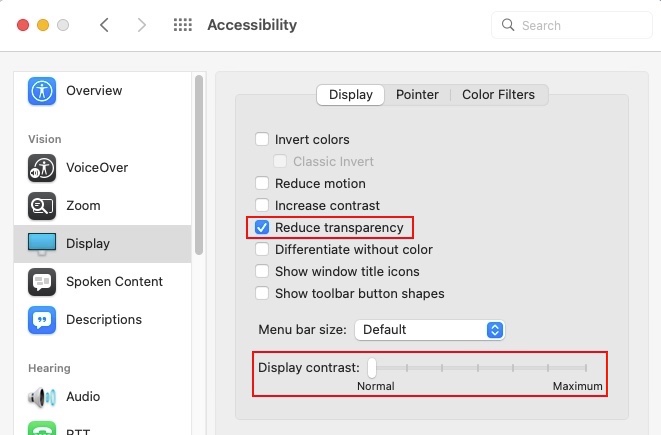Open the Spoken Content icon
Image resolution: width=661 pixels, height=435 pixels.
(x=42, y=282)
